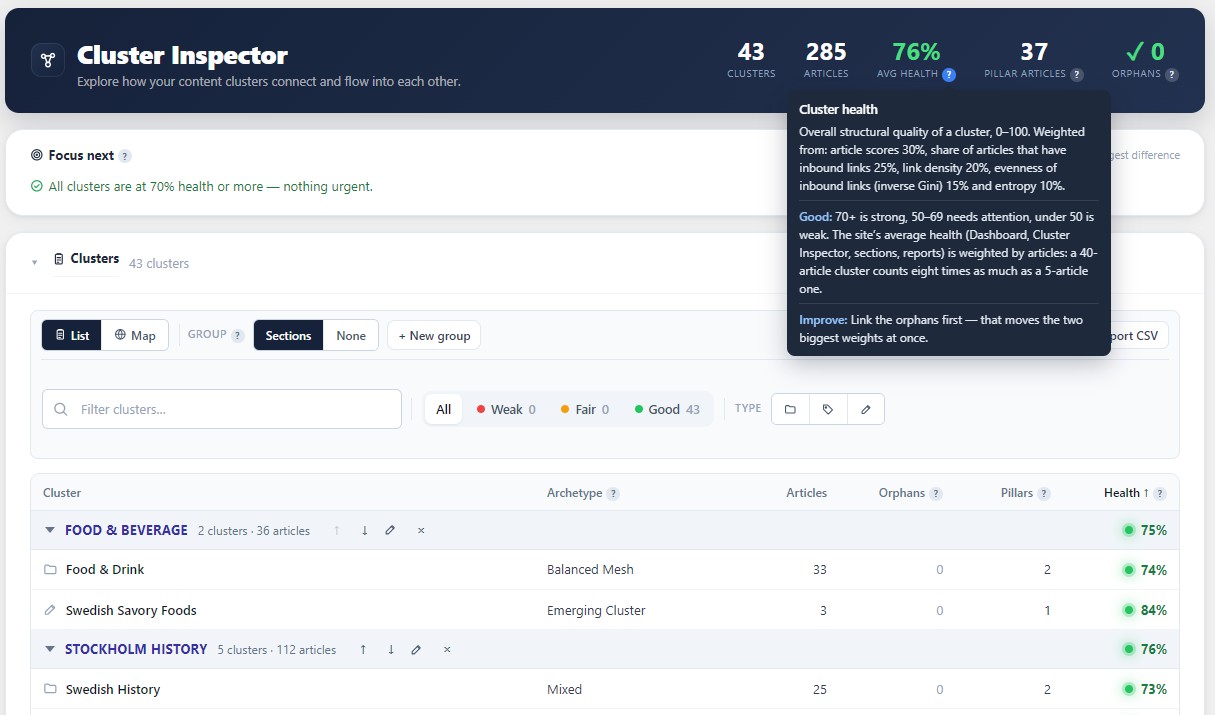Click the Swedish Savory Foods pencil icon

click(x=50, y=610)
